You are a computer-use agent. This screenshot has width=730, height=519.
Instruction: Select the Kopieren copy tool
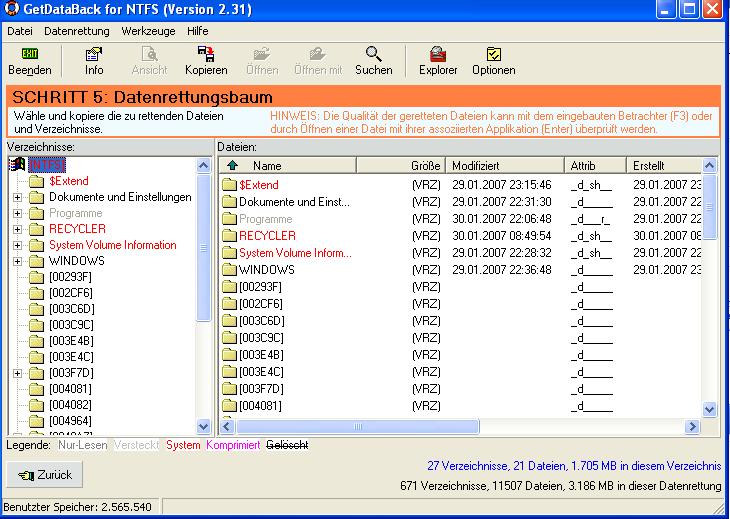point(206,54)
